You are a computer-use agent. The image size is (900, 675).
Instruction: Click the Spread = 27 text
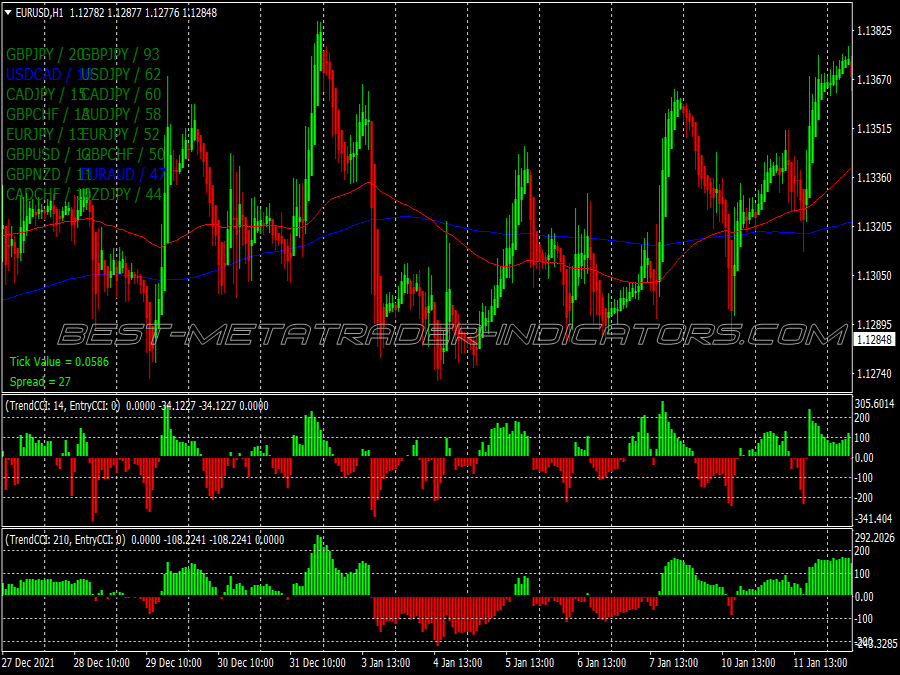[40, 382]
